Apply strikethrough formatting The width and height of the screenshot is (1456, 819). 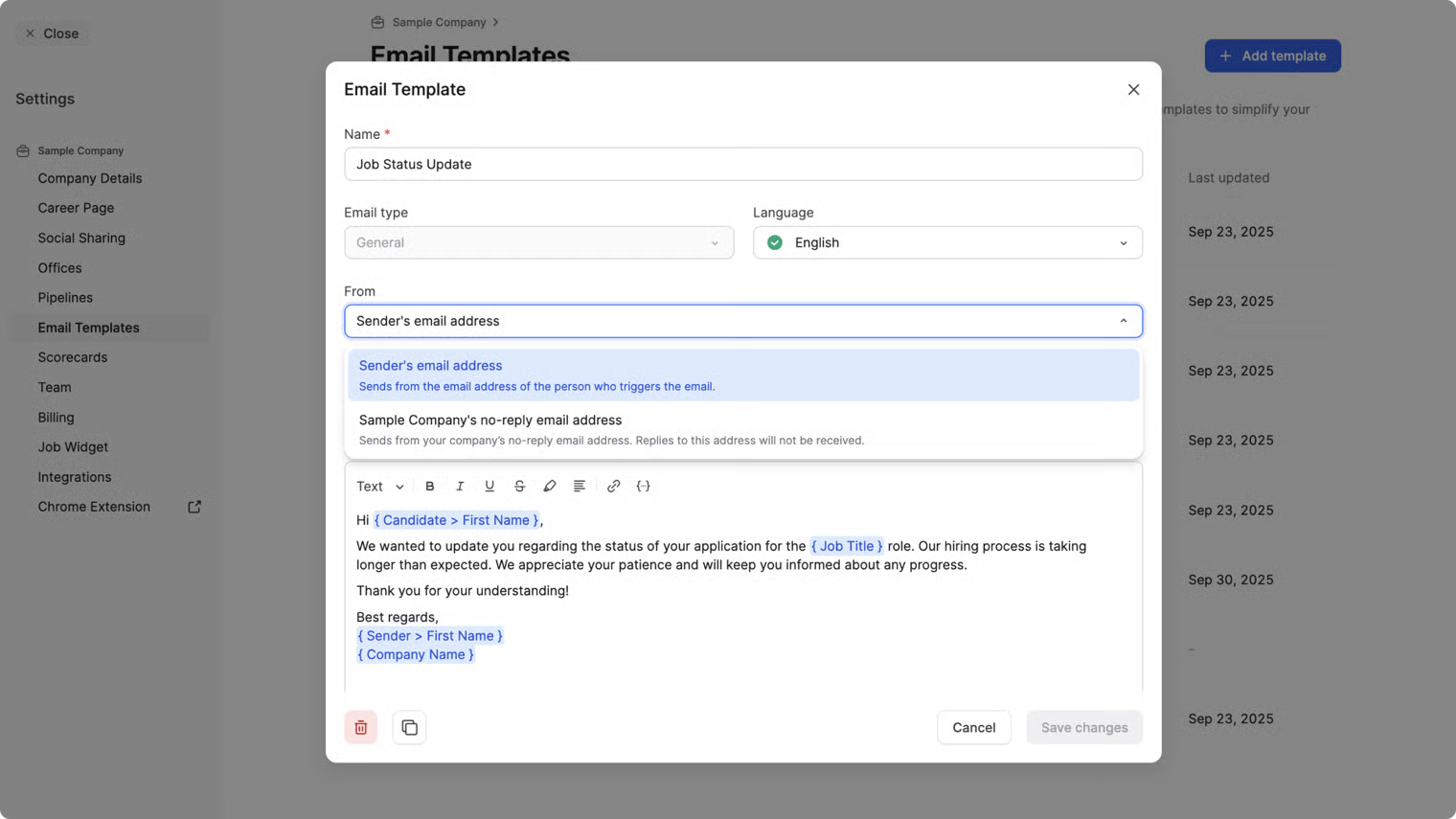click(x=519, y=487)
